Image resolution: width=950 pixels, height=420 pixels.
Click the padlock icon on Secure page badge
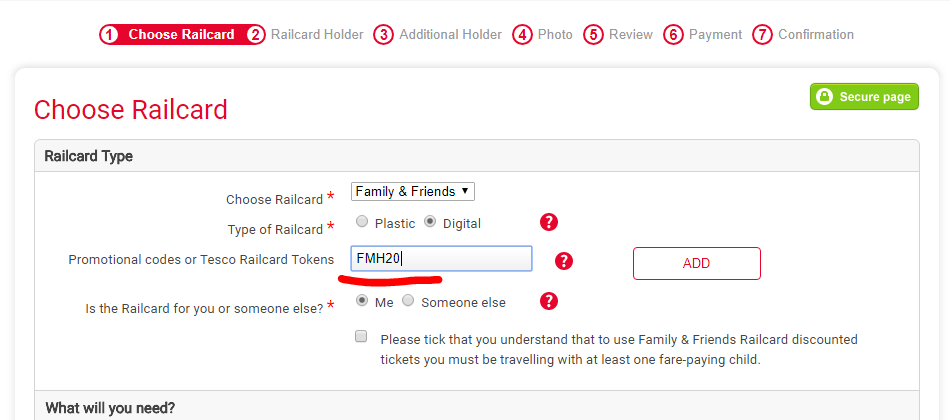[825, 97]
